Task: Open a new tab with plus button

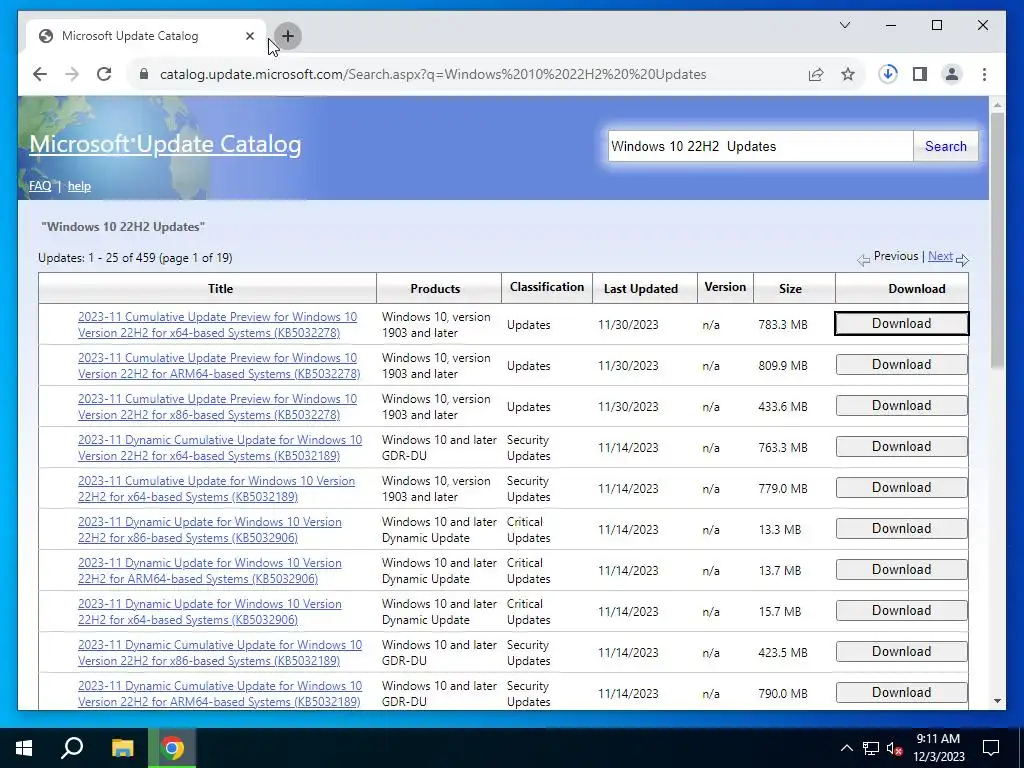Action: (288, 36)
